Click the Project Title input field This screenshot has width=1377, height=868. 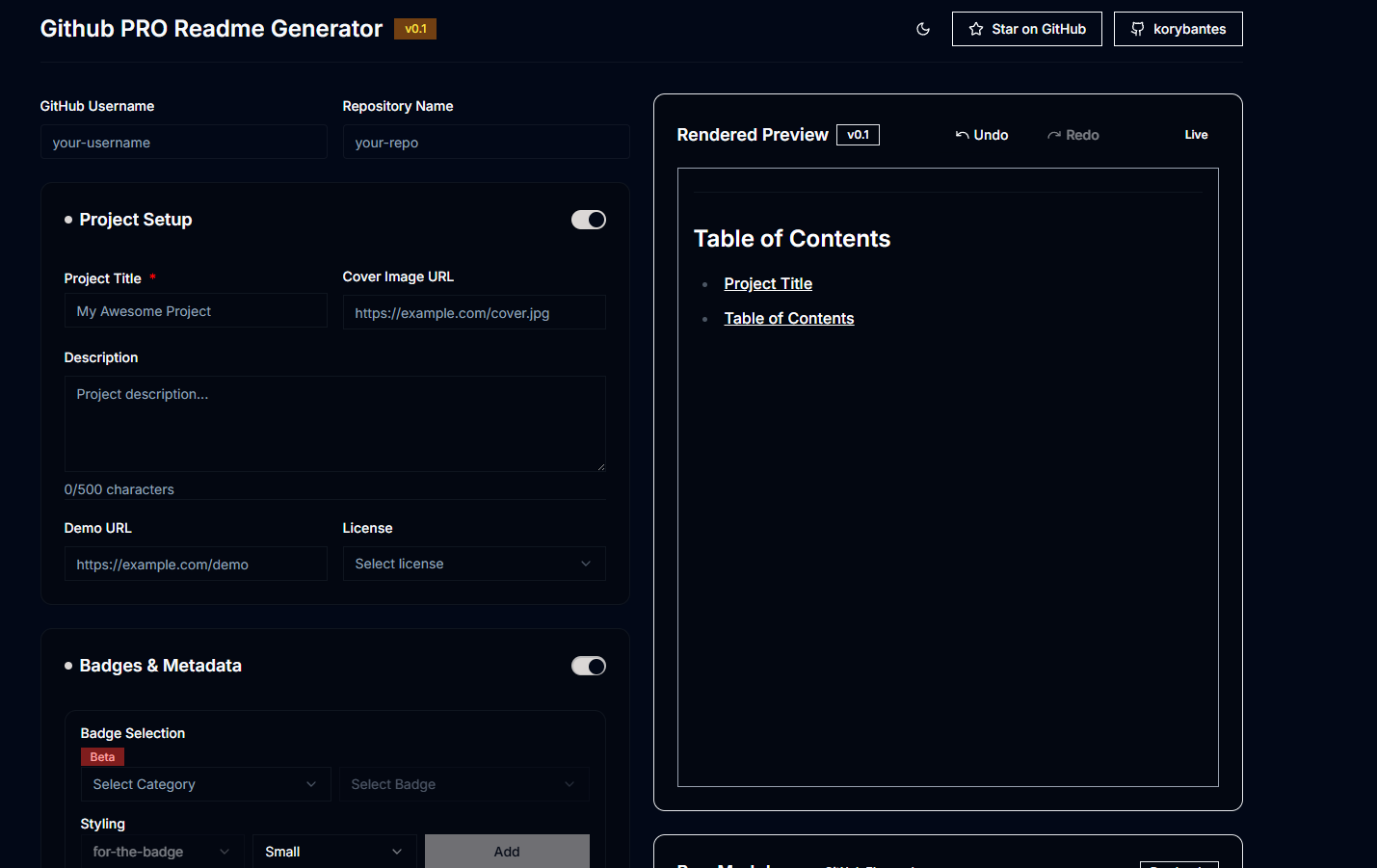coord(196,310)
